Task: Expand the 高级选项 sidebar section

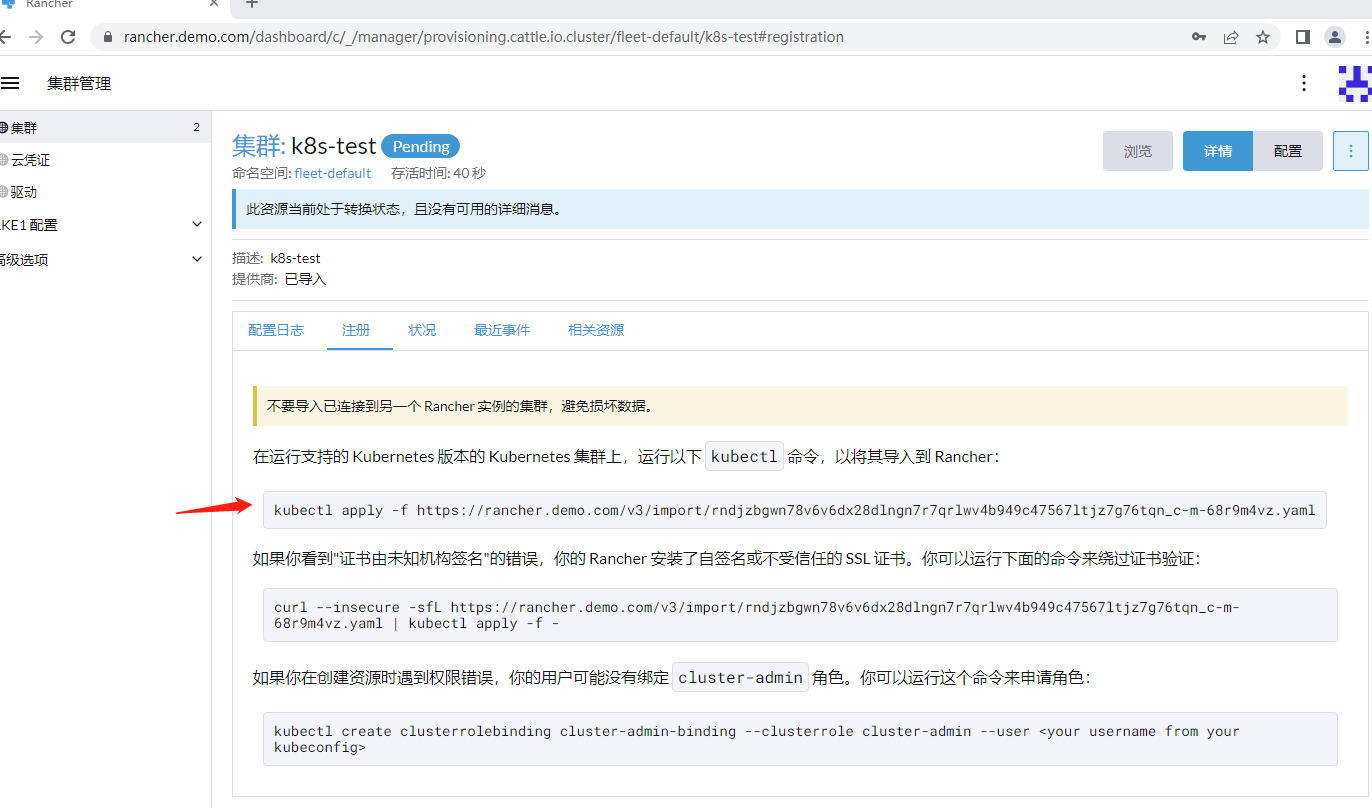Action: click(104, 259)
